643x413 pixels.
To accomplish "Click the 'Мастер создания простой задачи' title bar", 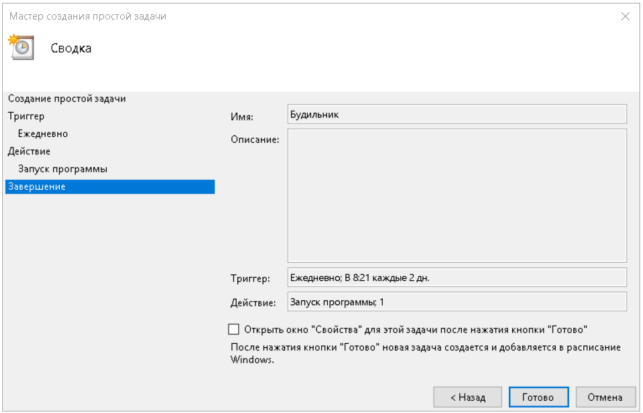I will pyautogui.click(x=88, y=16).
